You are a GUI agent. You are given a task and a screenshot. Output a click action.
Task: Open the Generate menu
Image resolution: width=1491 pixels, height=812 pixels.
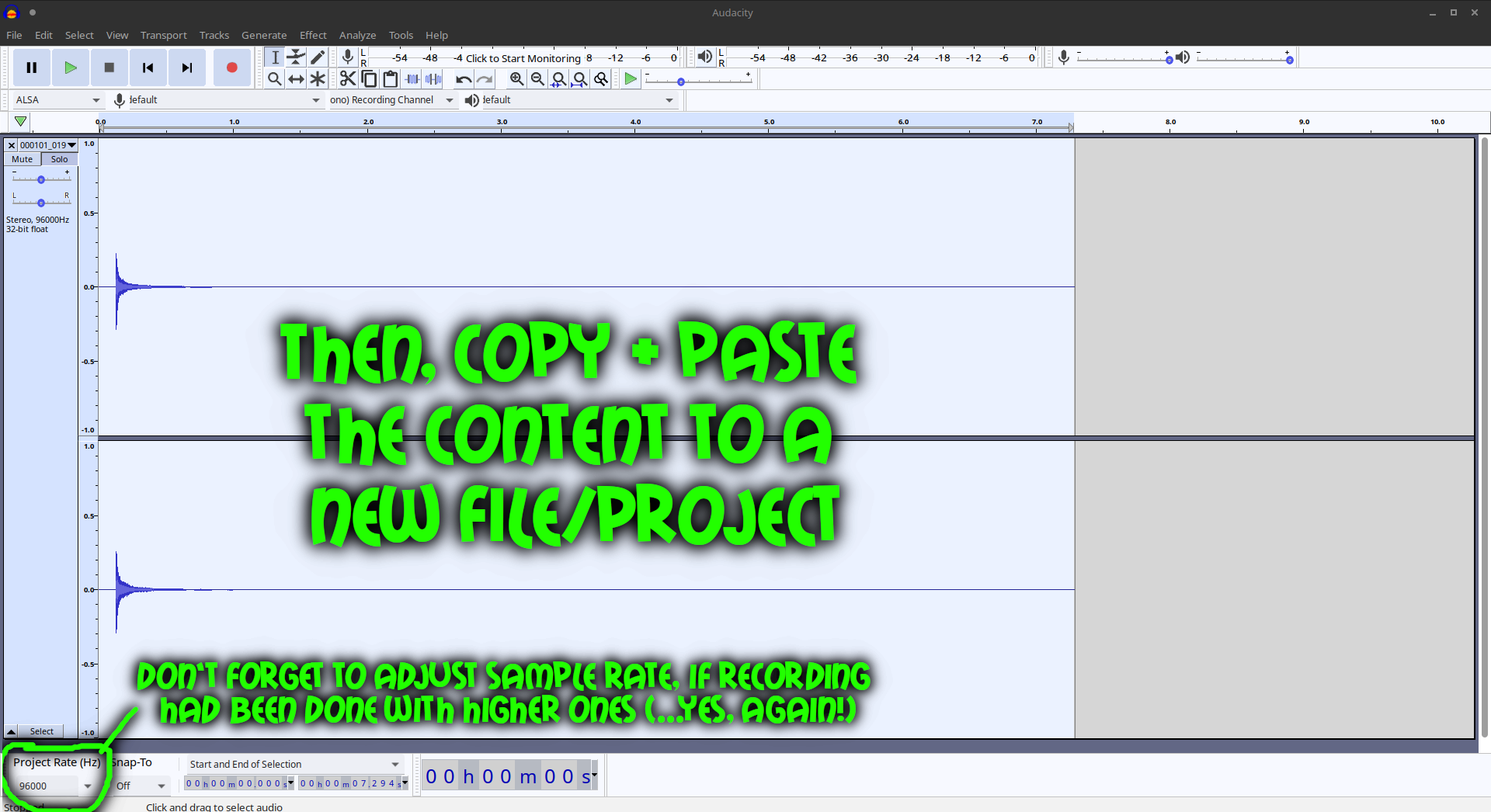(x=264, y=35)
